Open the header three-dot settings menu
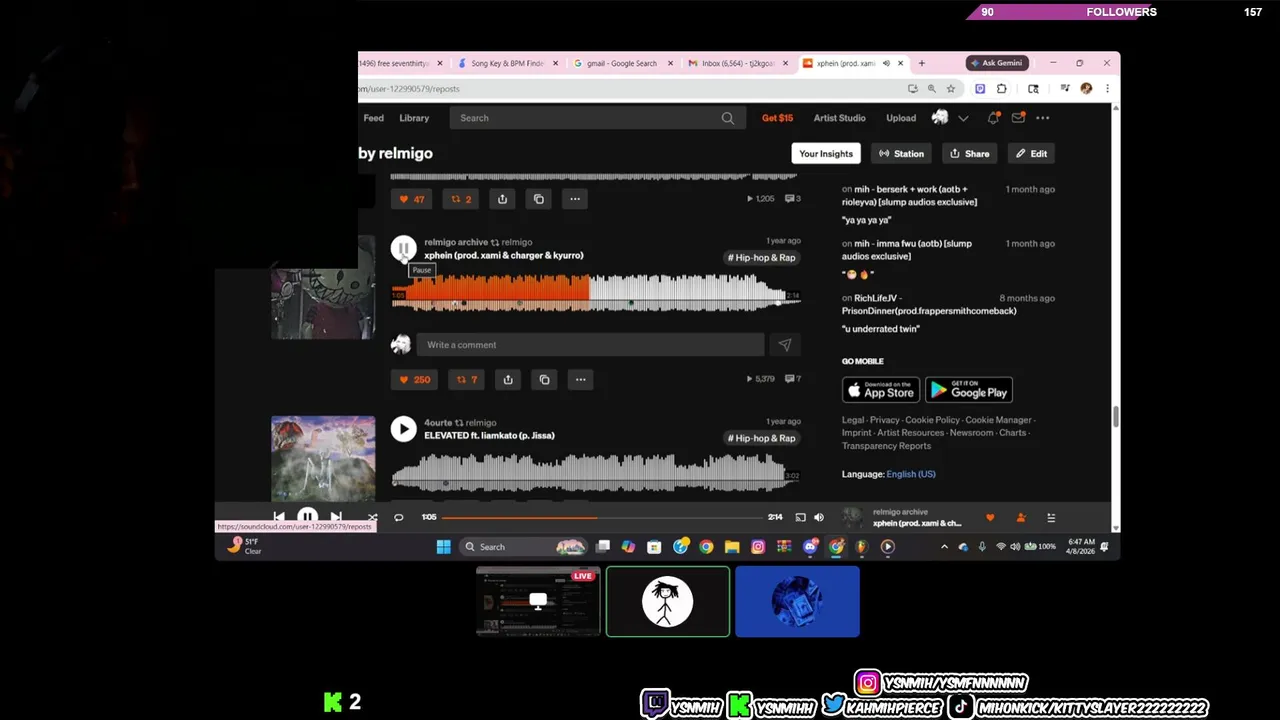1280x720 pixels. [x=1043, y=118]
